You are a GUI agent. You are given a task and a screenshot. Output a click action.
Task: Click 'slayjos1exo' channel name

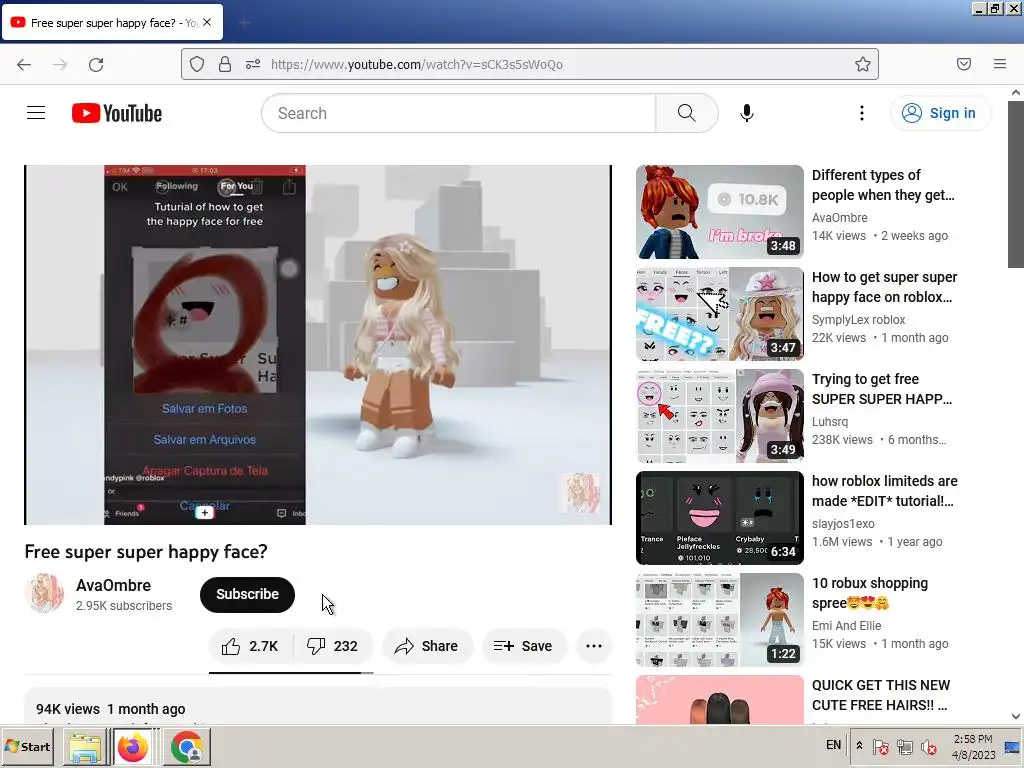pos(843,523)
